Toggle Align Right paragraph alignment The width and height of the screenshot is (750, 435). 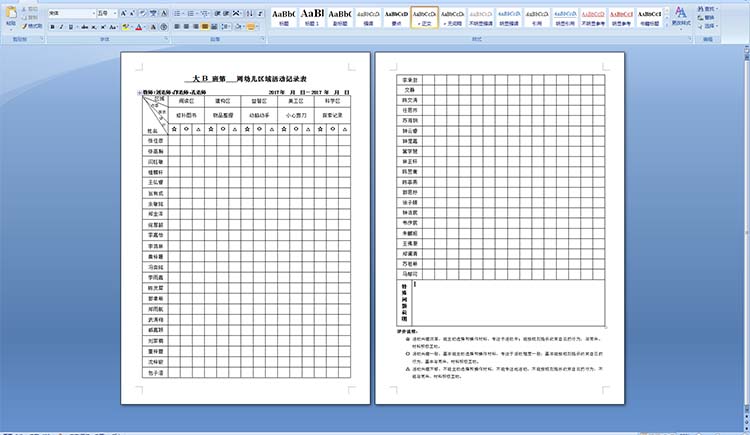tap(196, 27)
